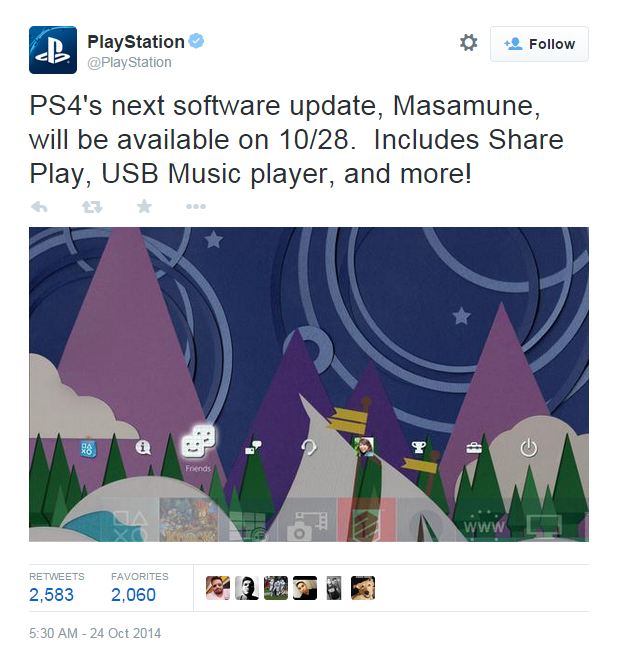Image resolution: width=619 pixels, height=664 pixels.
Task: Open the gear settings dropdown
Action: 468,43
